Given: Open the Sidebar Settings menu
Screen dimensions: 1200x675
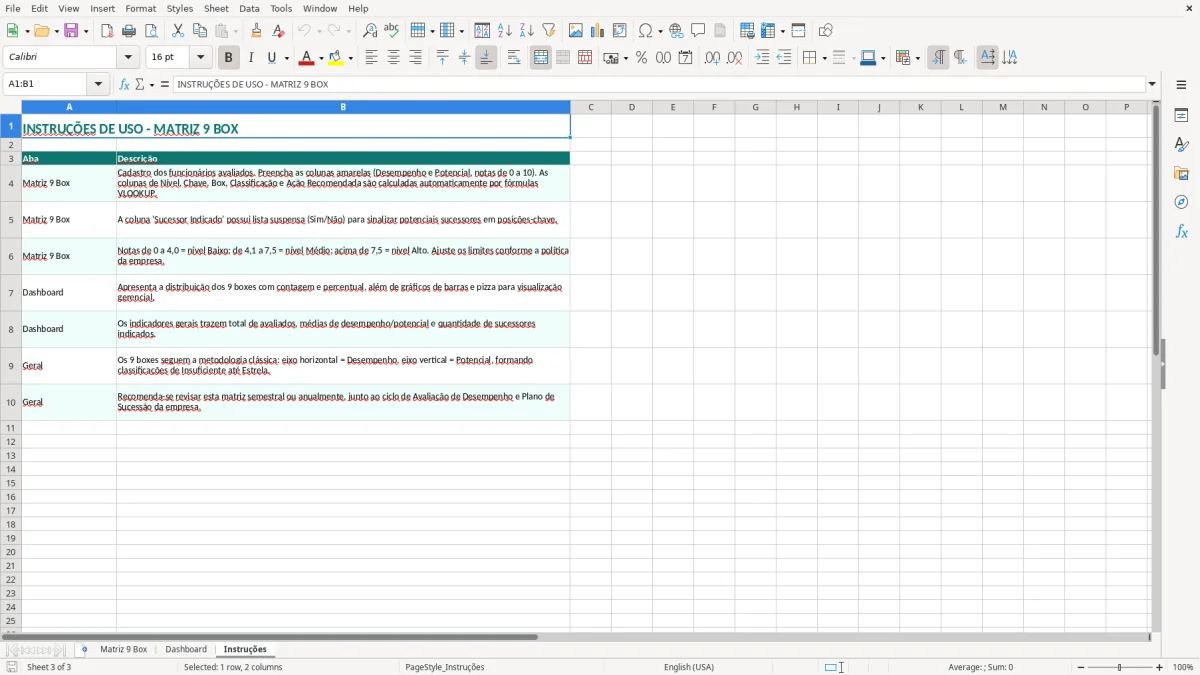Looking at the screenshot, I should [1181, 86].
